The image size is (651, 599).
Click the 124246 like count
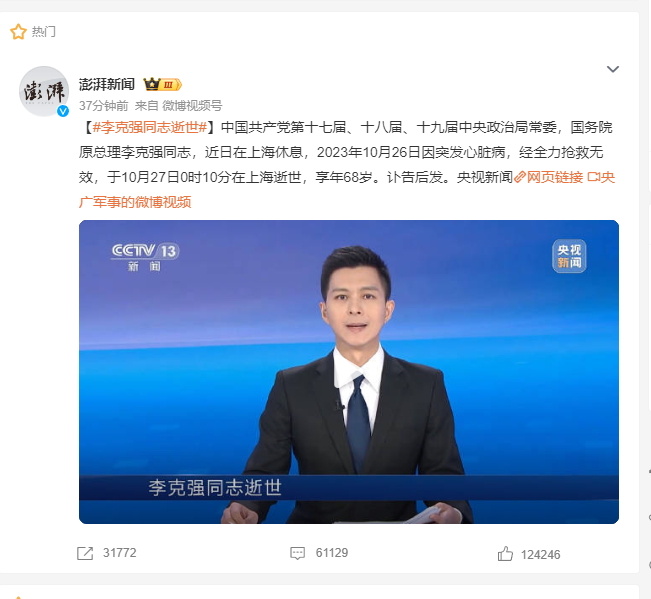[x=541, y=555]
